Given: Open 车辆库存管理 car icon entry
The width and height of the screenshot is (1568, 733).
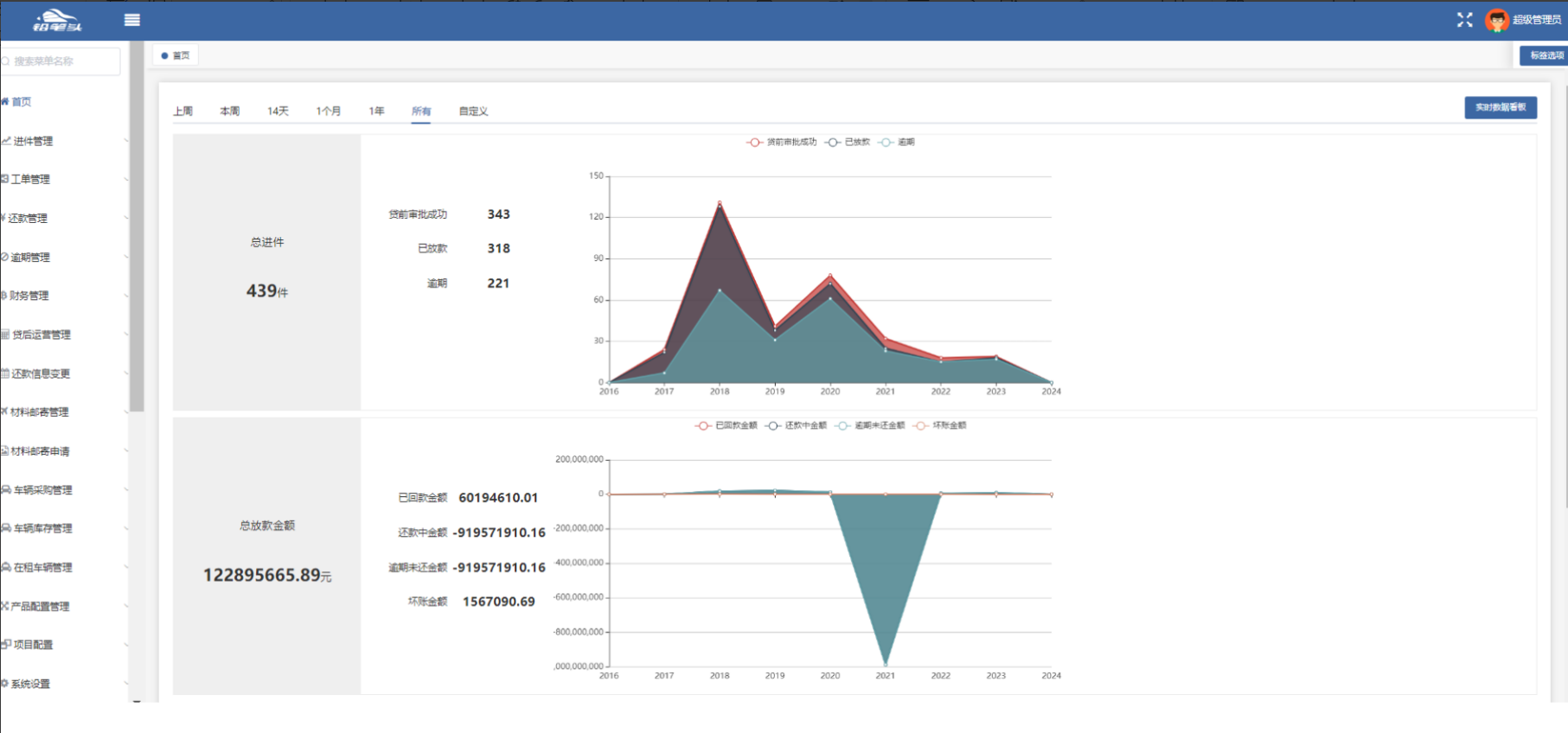Looking at the screenshot, I should (5, 528).
